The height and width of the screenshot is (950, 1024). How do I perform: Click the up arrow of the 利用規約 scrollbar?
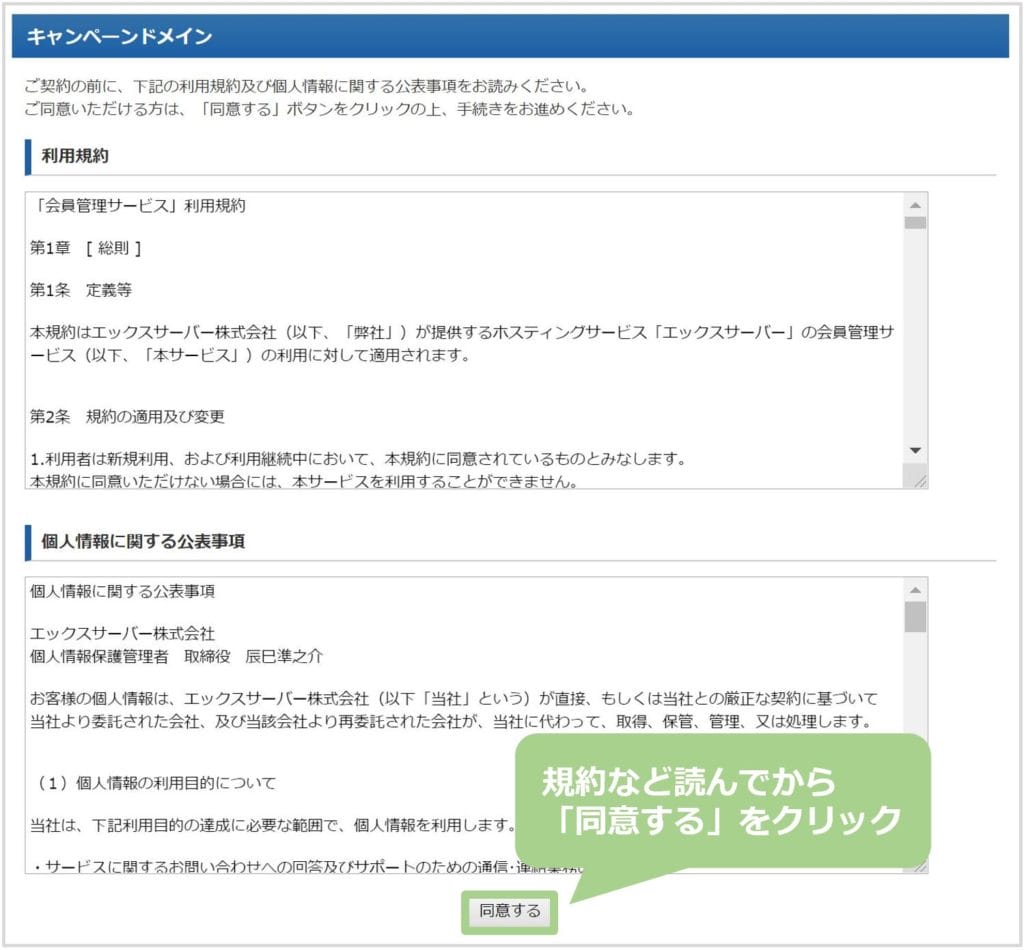point(915,205)
